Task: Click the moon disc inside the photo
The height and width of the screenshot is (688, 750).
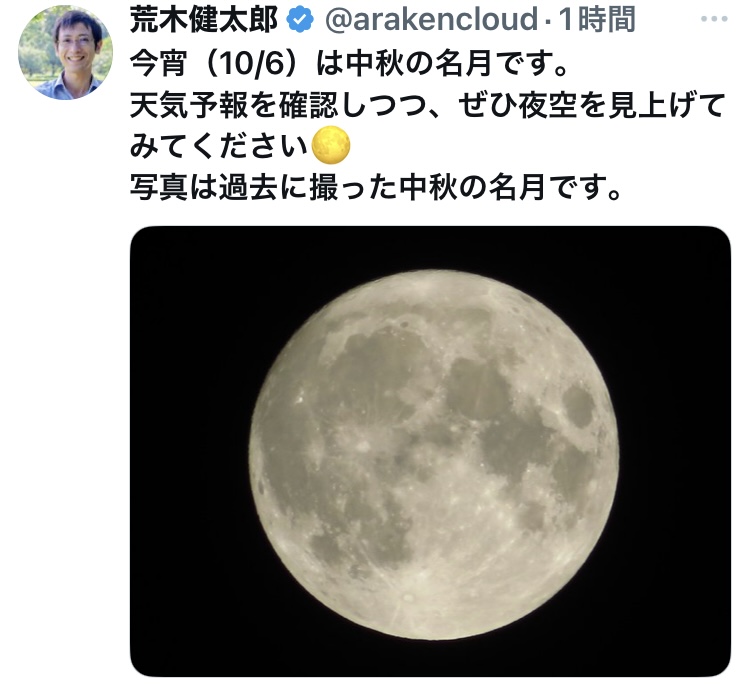Action: tap(434, 455)
